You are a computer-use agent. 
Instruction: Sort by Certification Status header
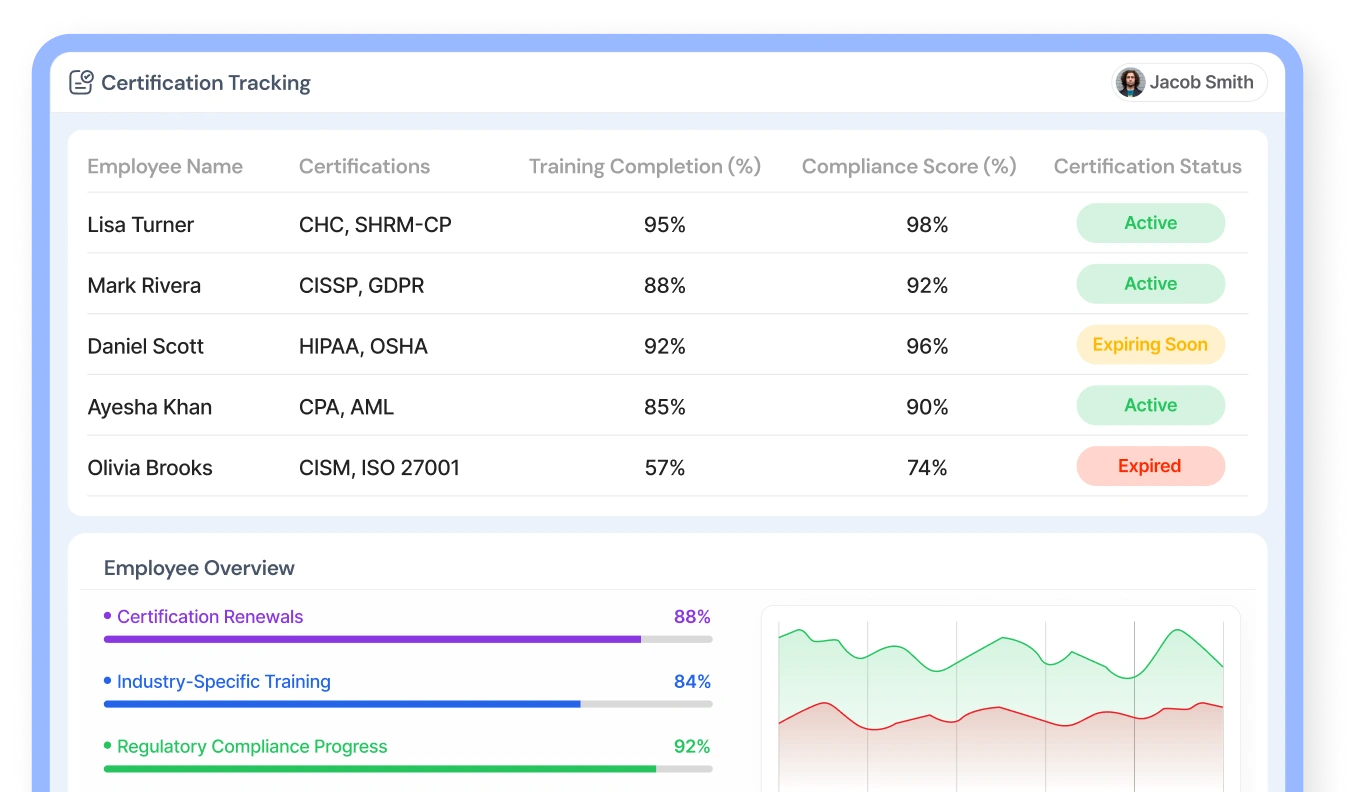pyautogui.click(x=1148, y=167)
